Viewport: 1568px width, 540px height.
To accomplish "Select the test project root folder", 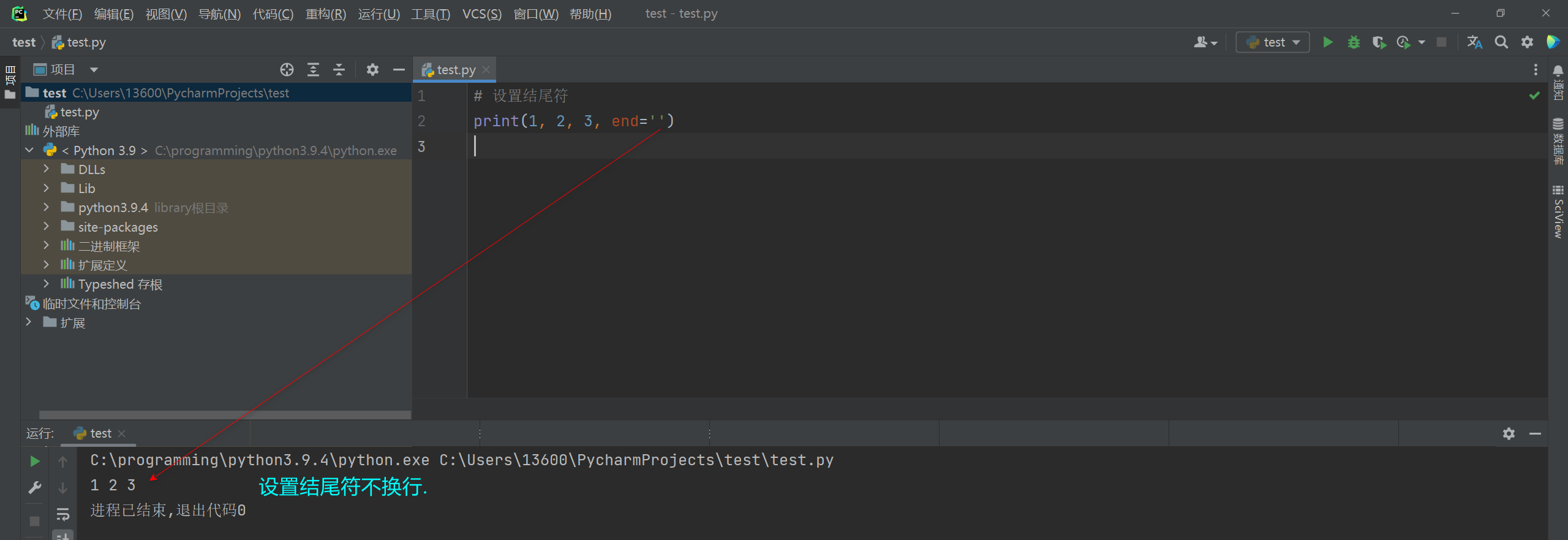I will coord(216,93).
